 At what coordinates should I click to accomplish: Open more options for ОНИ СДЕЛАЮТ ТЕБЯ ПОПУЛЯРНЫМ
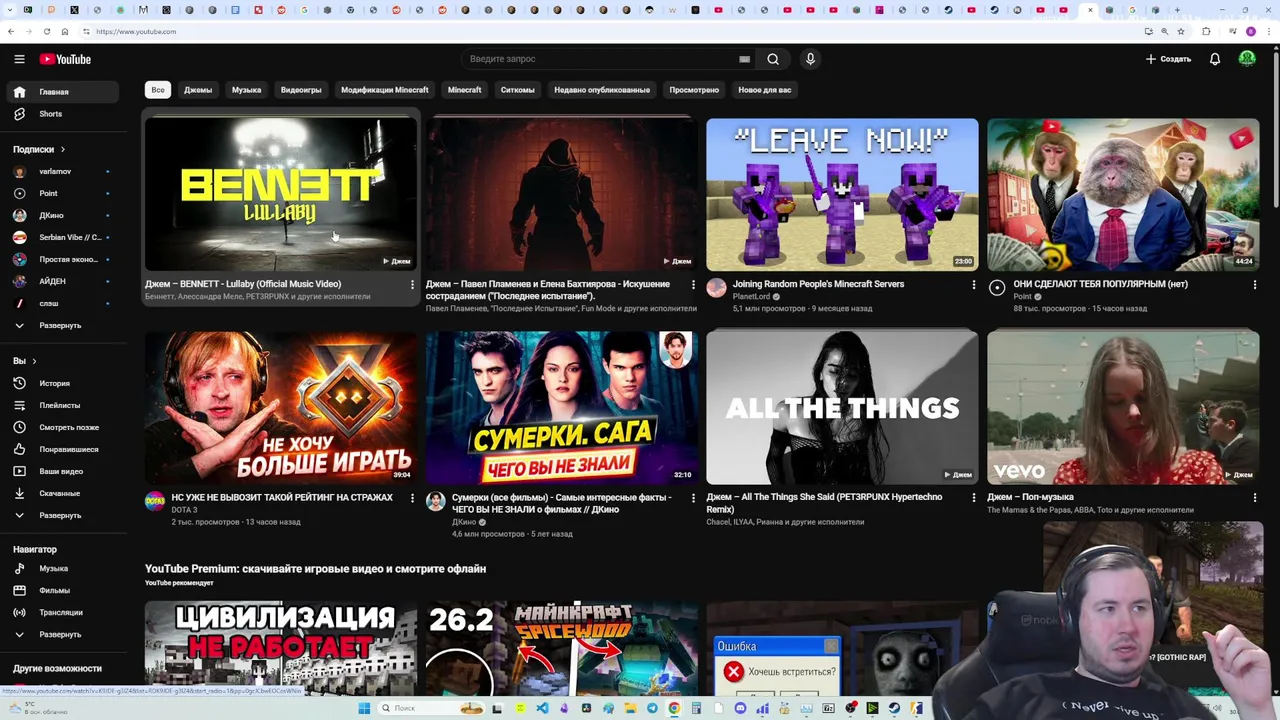pyautogui.click(x=1255, y=285)
